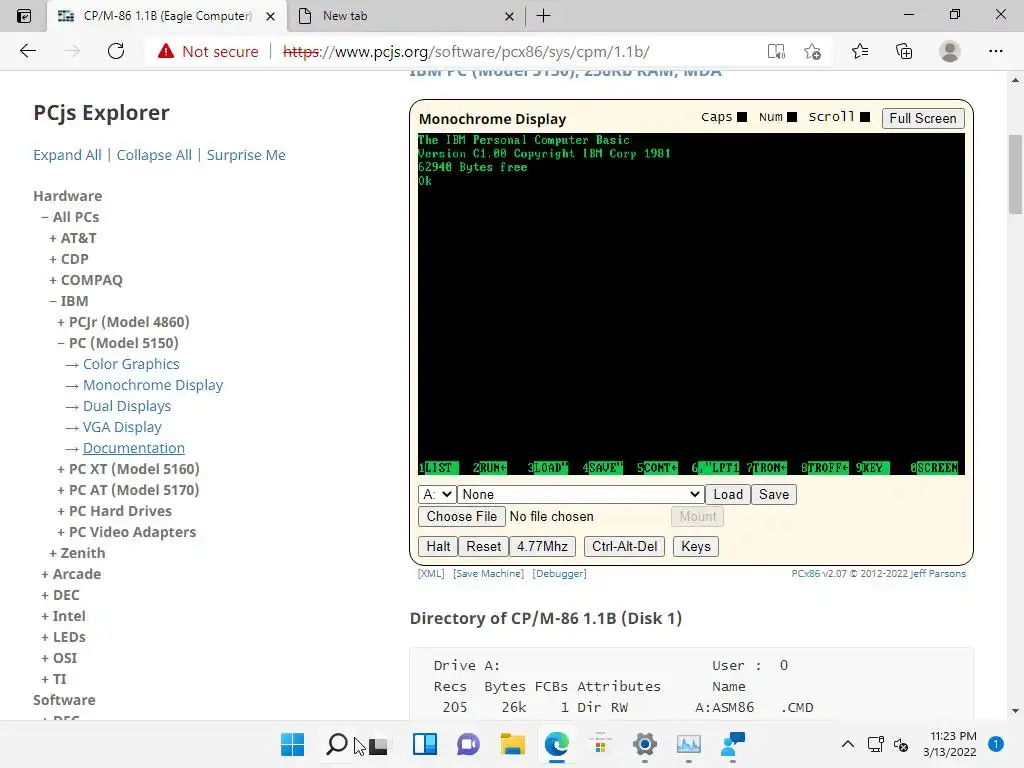Image resolution: width=1024 pixels, height=768 pixels.
Task: Close the New tab tab
Action: [x=509, y=16]
